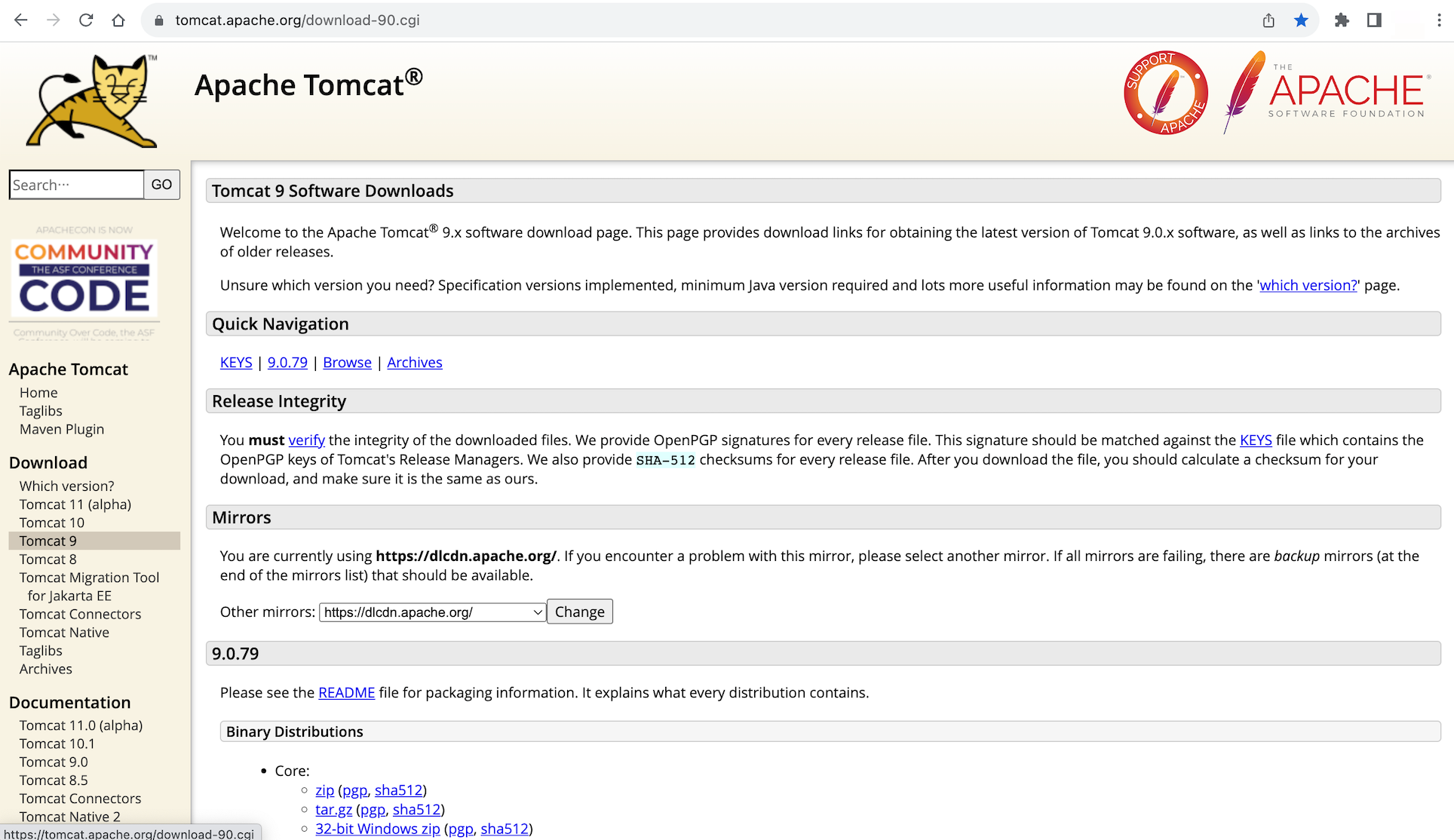
Task: Open Tomcat Native under Download
Action: point(64,633)
